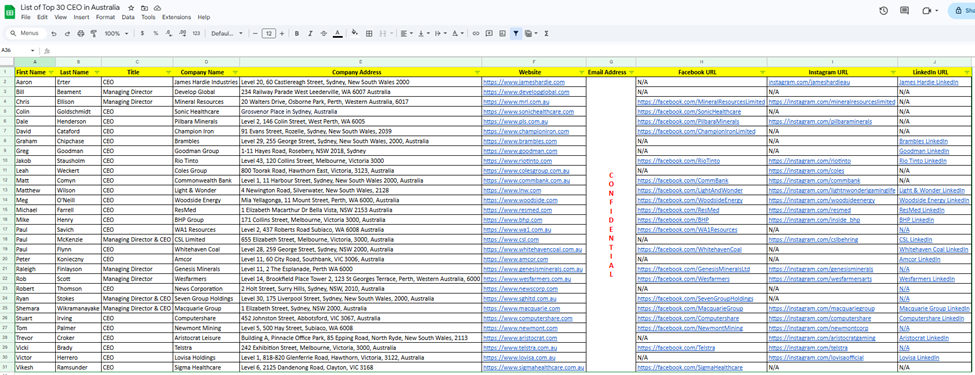This screenshot has width=975, height=375.
Task: Open First Name column filter
Action: (x=51, y=72)
